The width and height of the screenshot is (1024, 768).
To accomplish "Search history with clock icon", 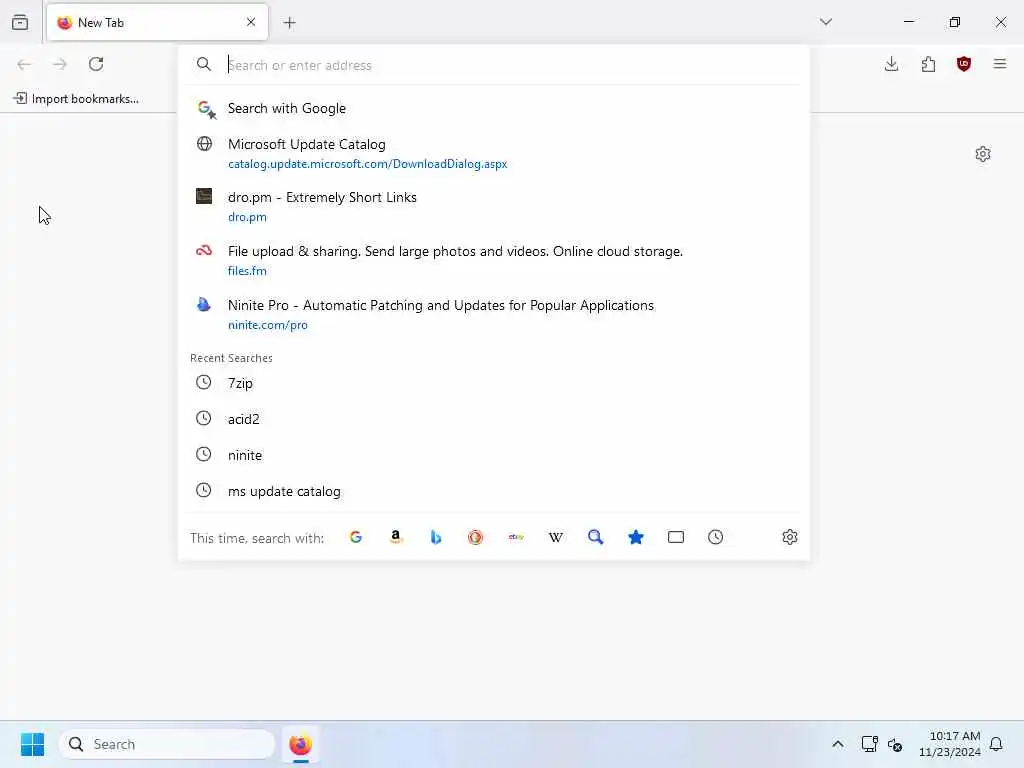I will [716, 537].
